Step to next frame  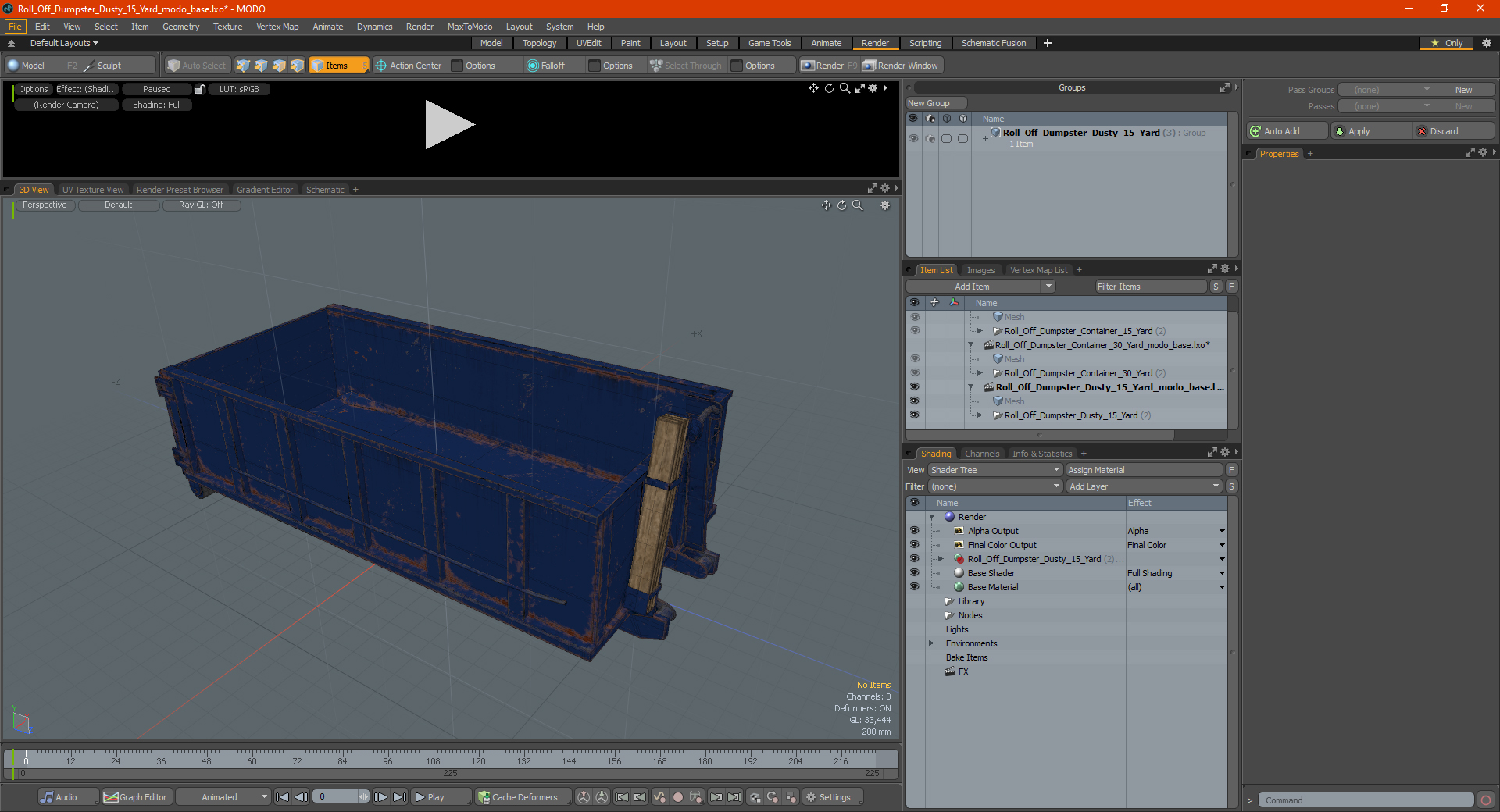pyautogui.click(x=381, y=797)
